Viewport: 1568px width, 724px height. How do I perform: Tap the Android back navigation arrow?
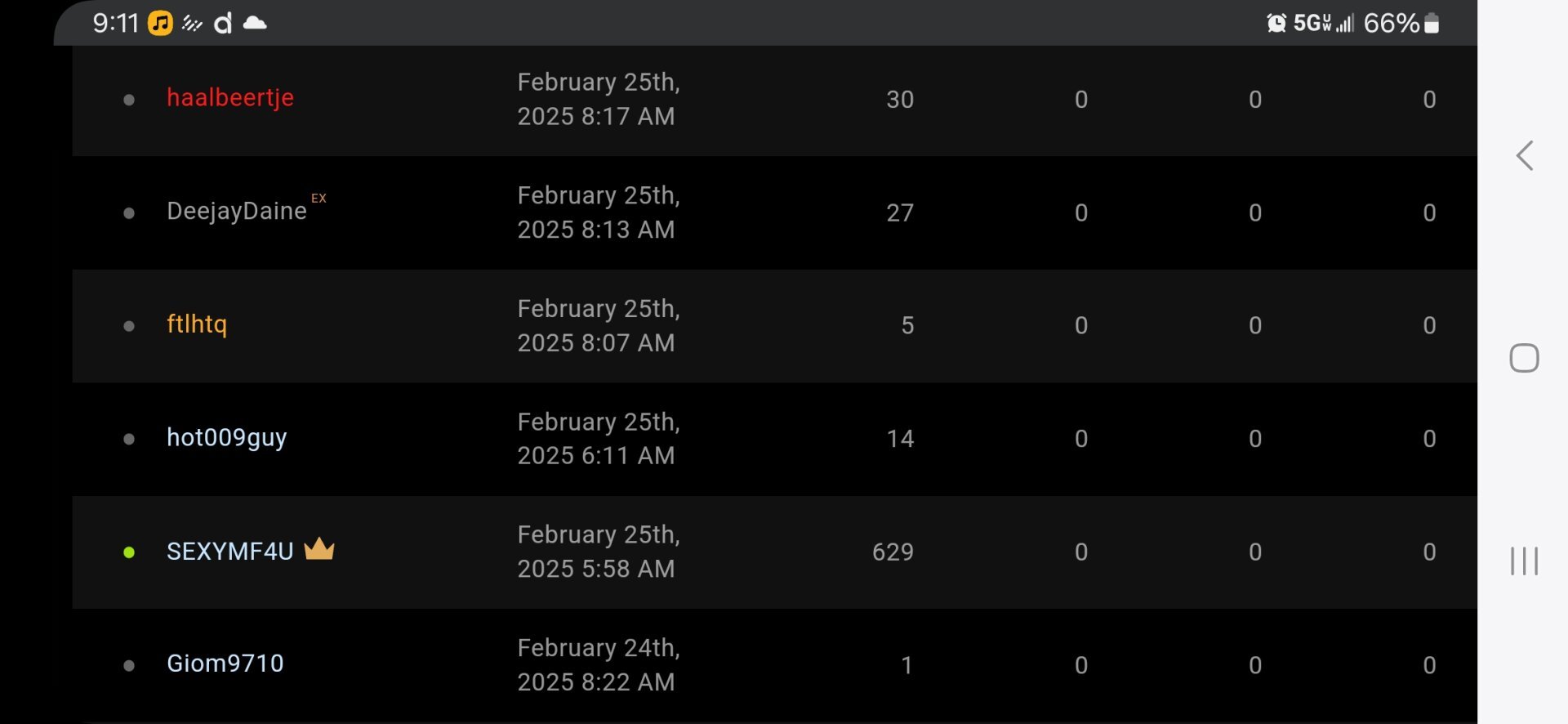(1524, 155)
